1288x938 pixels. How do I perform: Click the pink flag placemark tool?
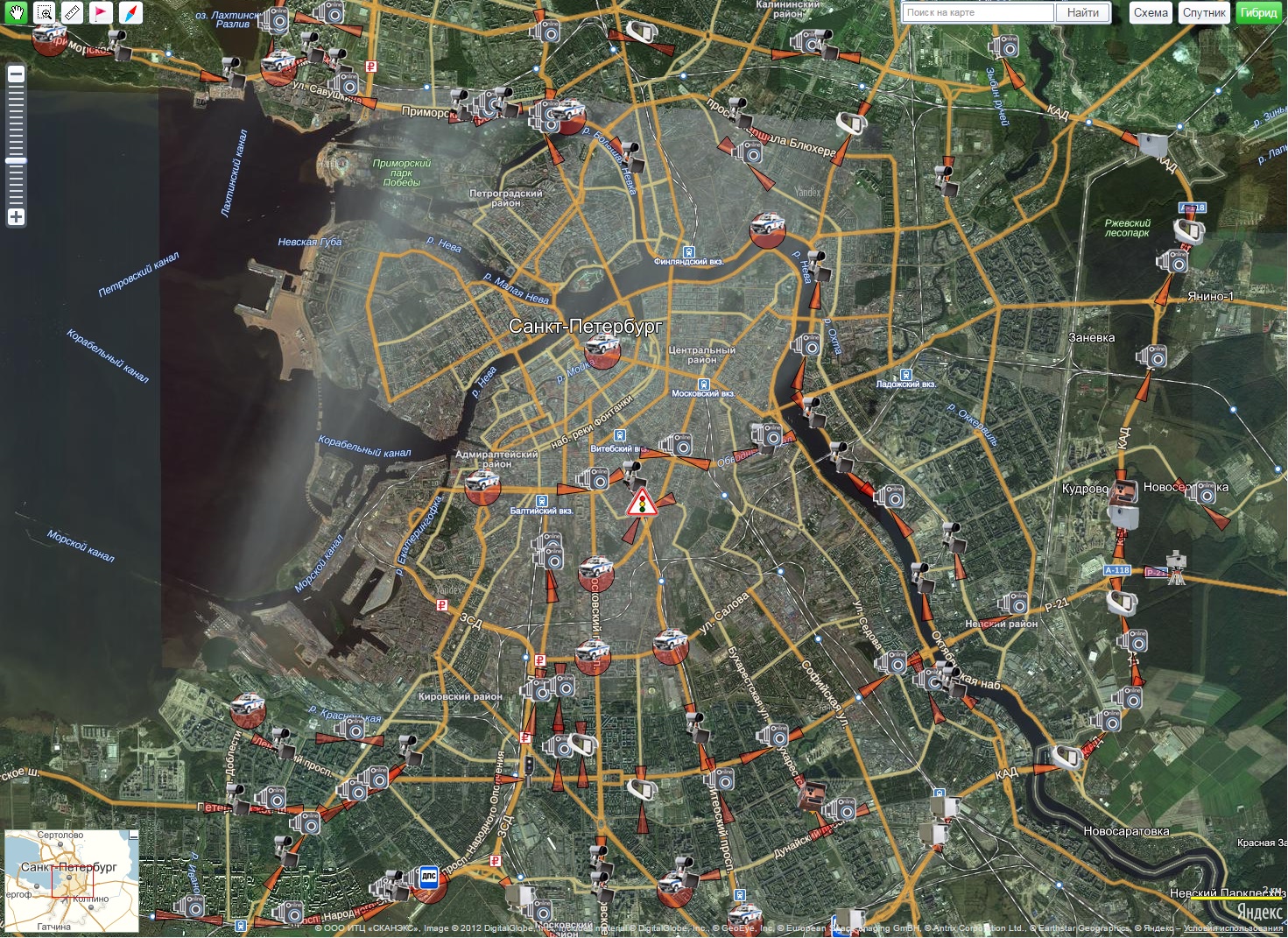click(x=102, y=12)
